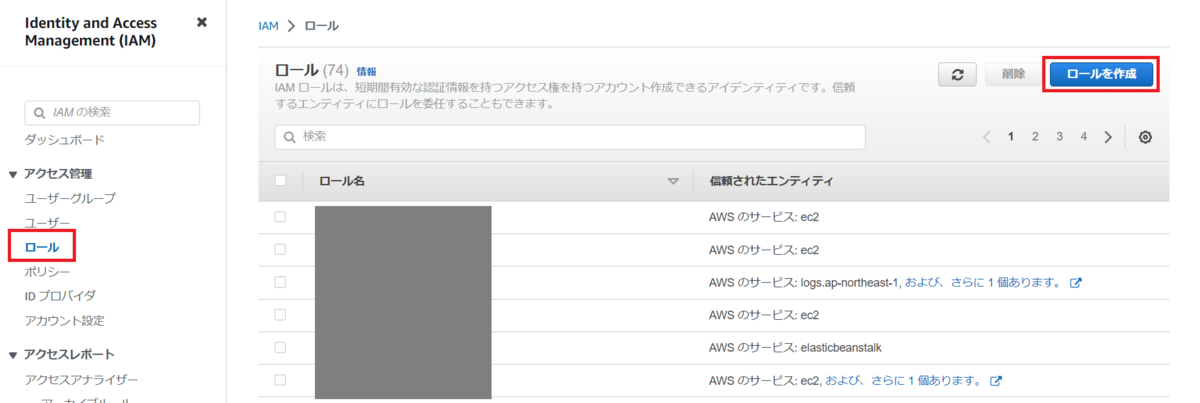This screenshot has height=403, width=1200.
Task: Click the ロール breadcrumb text
Action: click(x=321, y=25)
